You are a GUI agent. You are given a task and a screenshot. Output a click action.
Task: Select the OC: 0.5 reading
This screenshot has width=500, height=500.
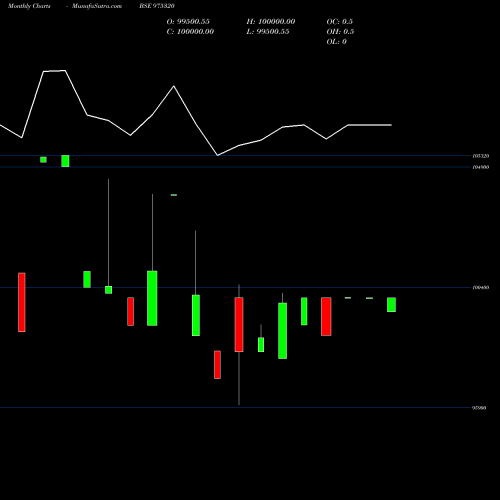tap(340, 21)
